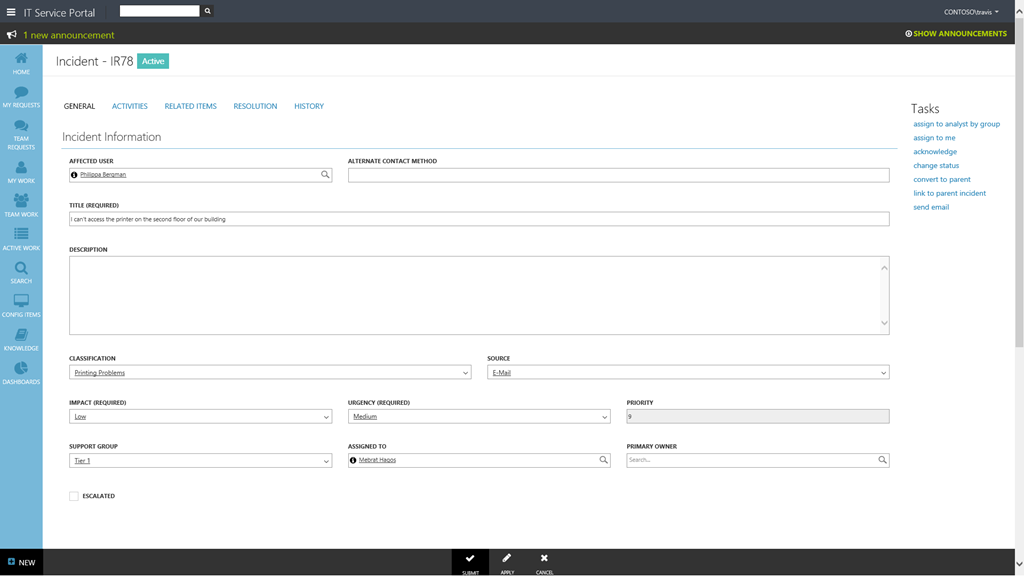Open the Impact dropdown

(x=200, y=417)
